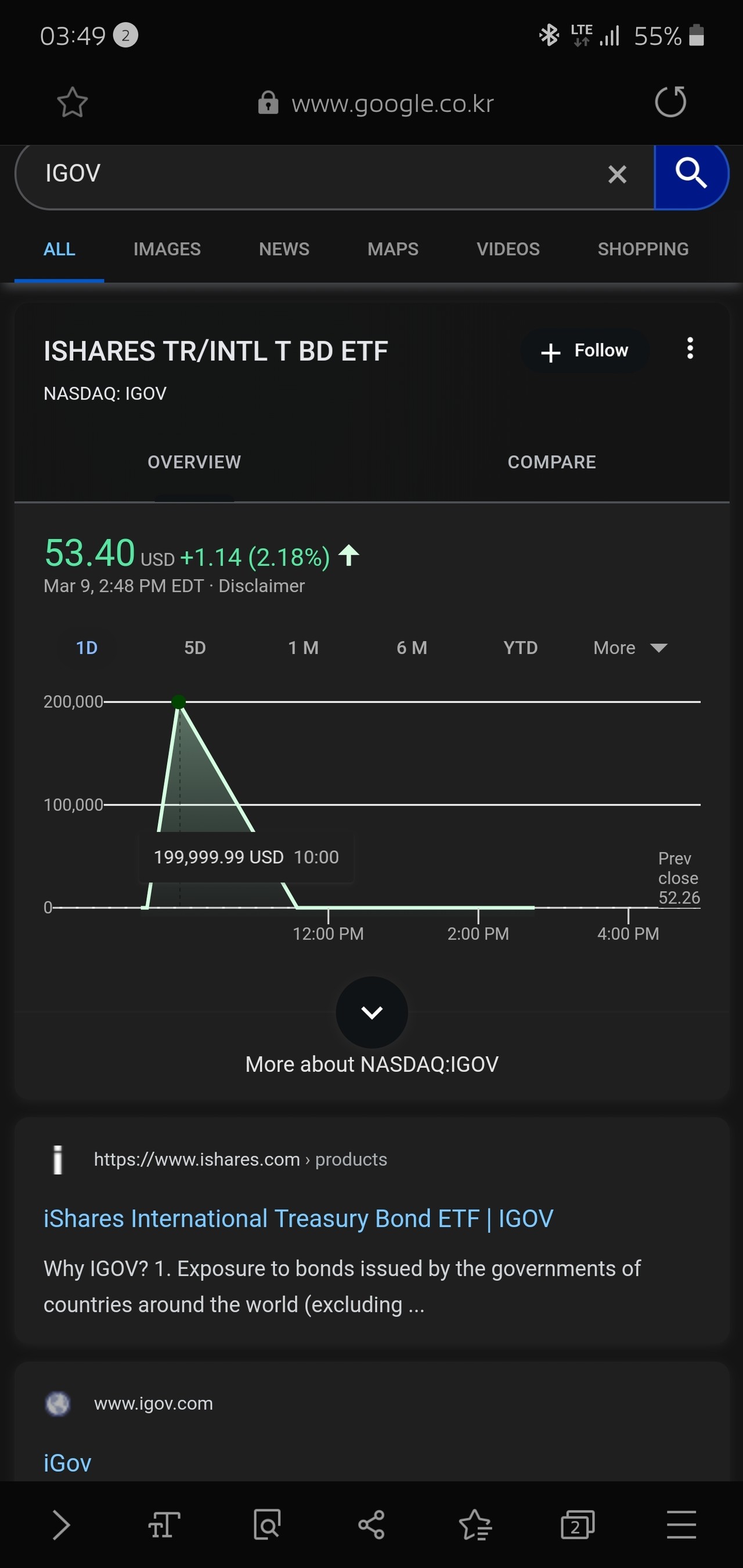The width and height of the screenshot is (743, 1568).
Task: Open the three-dot stock options menu
Action: tap(690, 349)
